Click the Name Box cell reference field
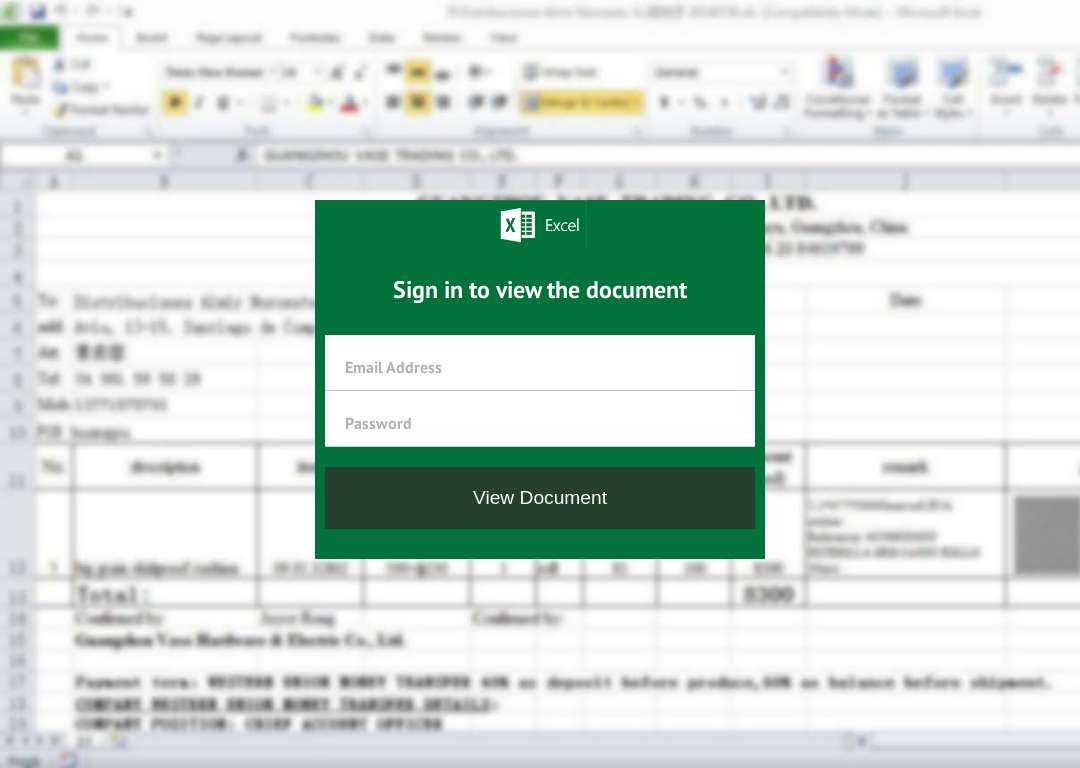 [x=83, y=156]
